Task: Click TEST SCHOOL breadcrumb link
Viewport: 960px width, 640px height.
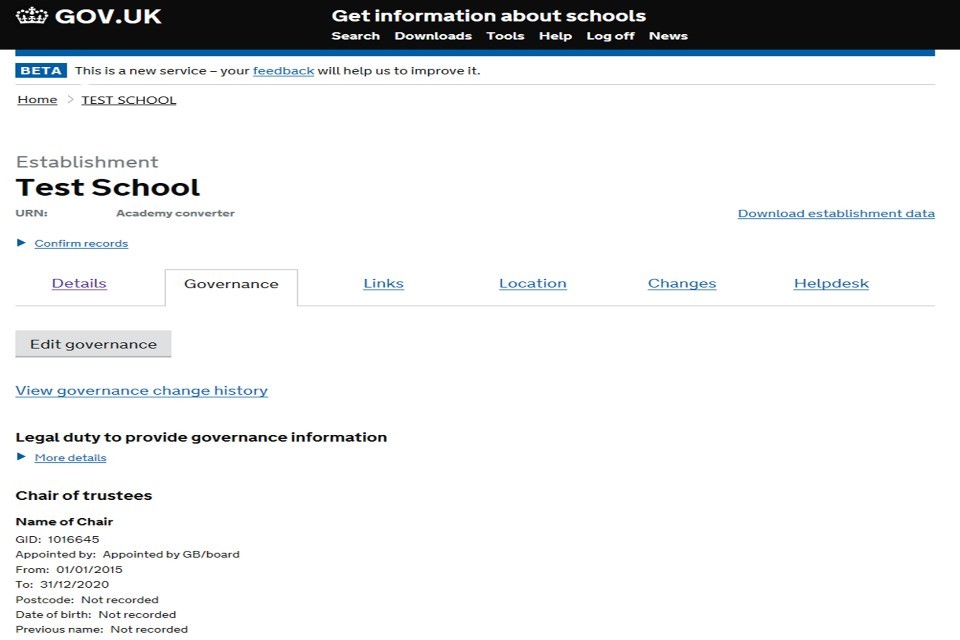Action: coord(128,100)
